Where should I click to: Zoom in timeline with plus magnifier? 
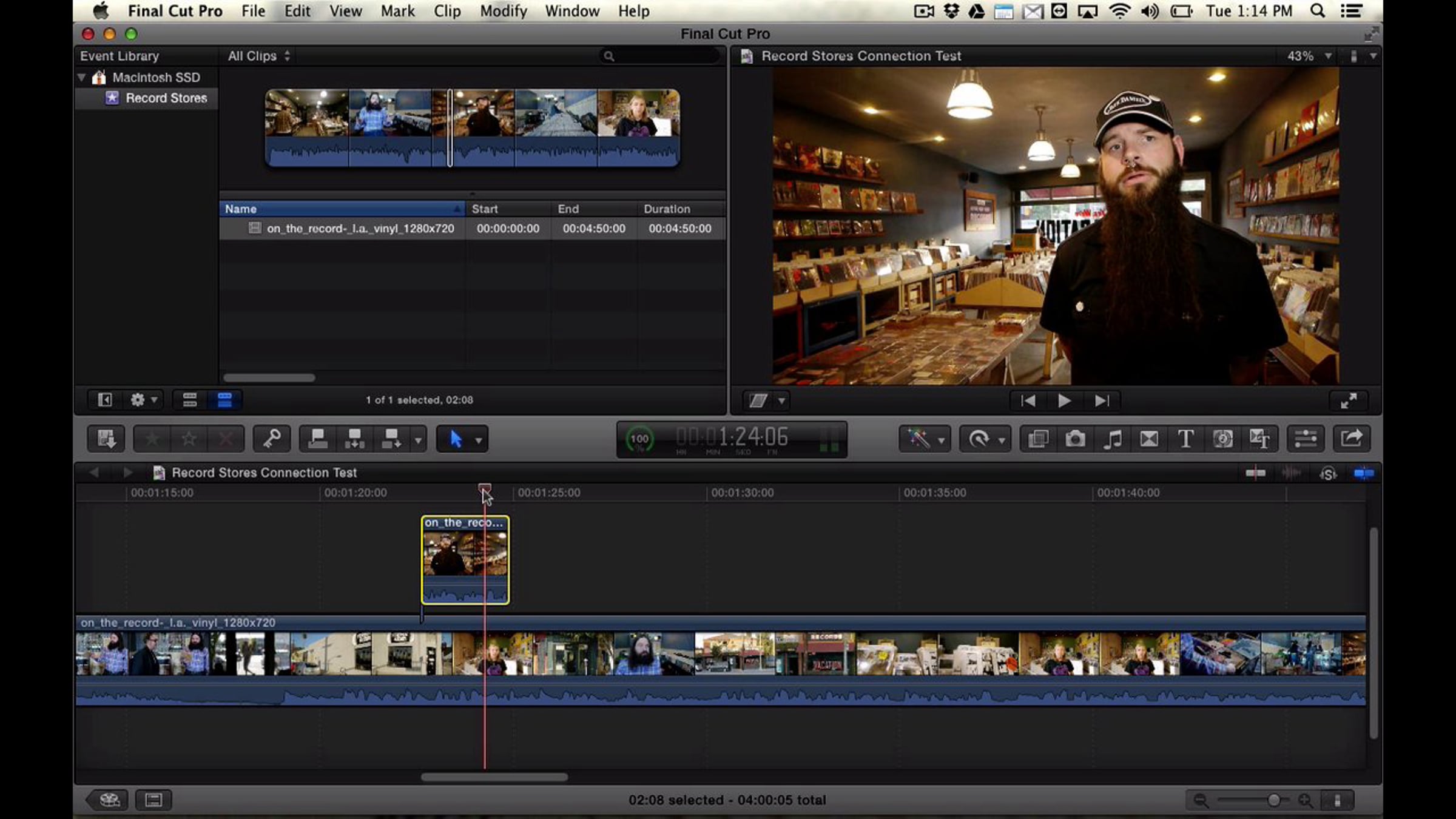tap(1306, 800)
